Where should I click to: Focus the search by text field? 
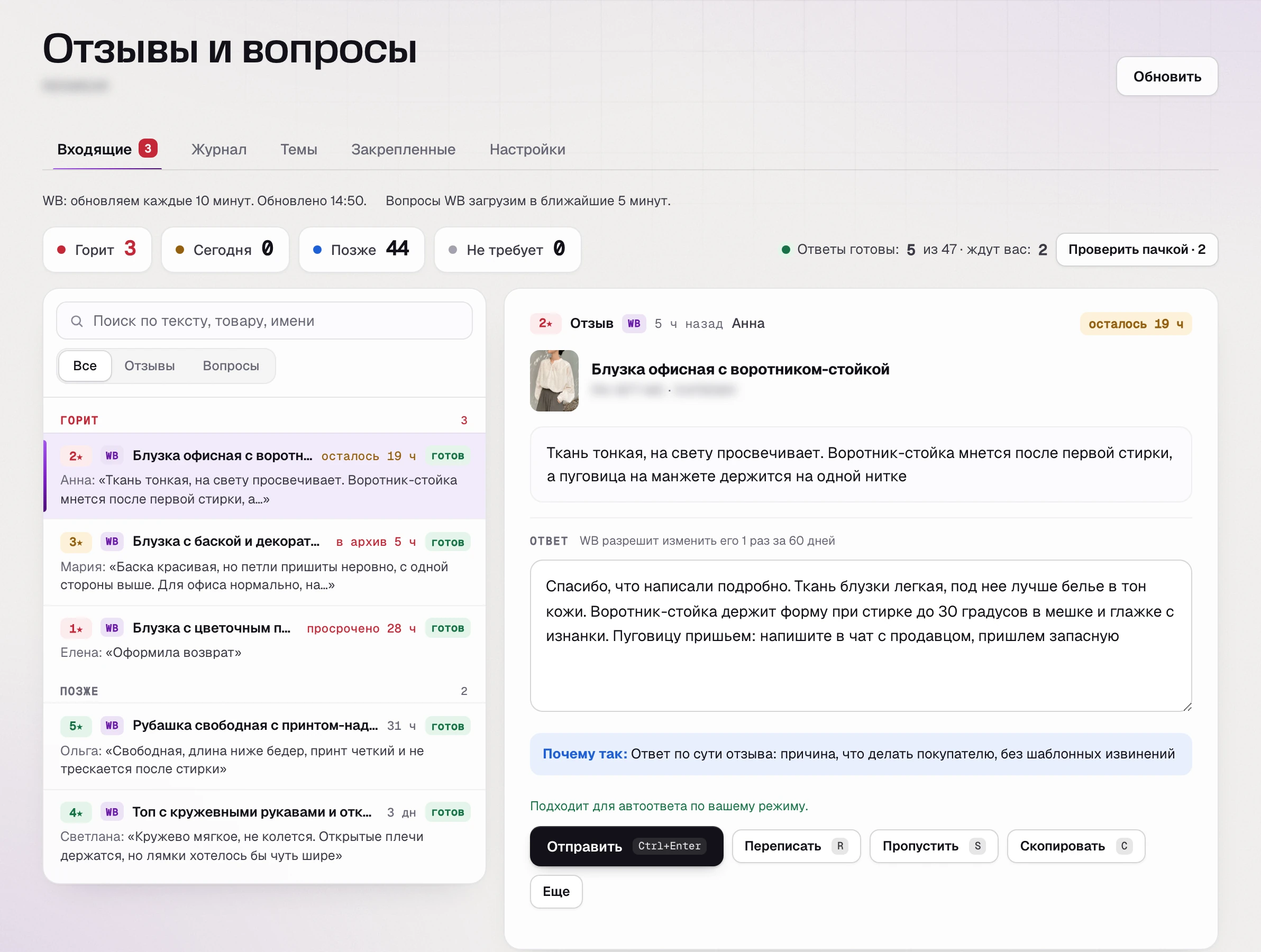[x=264, y=321]
